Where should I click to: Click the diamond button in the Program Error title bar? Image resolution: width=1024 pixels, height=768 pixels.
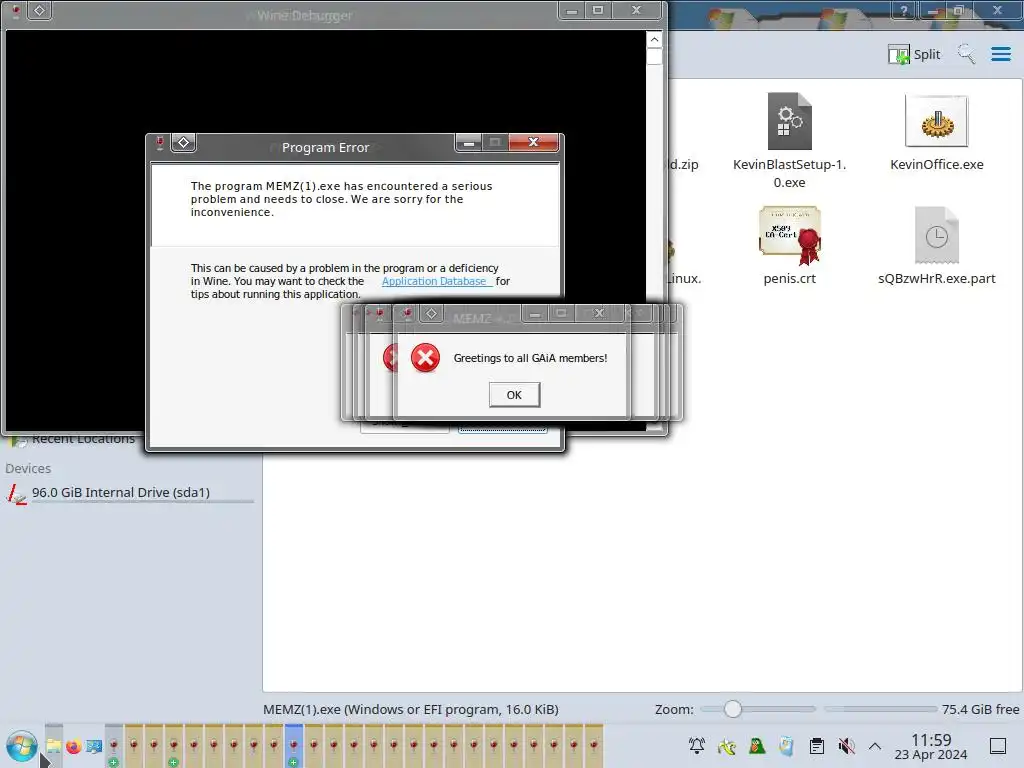click(184, 142)
